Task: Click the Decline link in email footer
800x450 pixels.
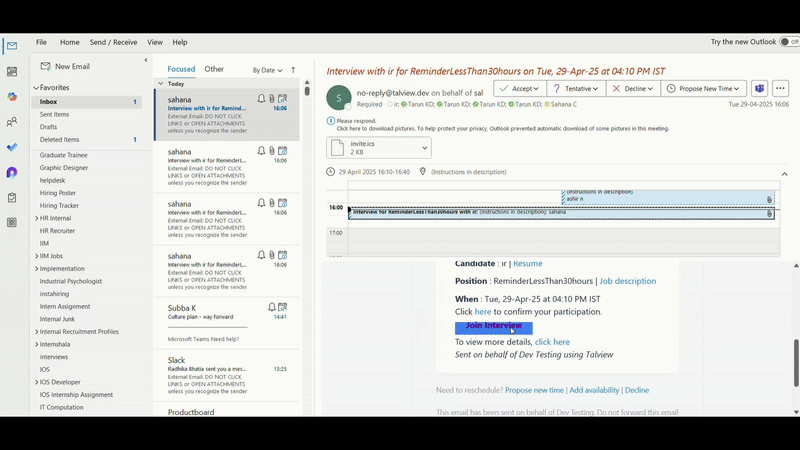Action: (x=637, y=390)
